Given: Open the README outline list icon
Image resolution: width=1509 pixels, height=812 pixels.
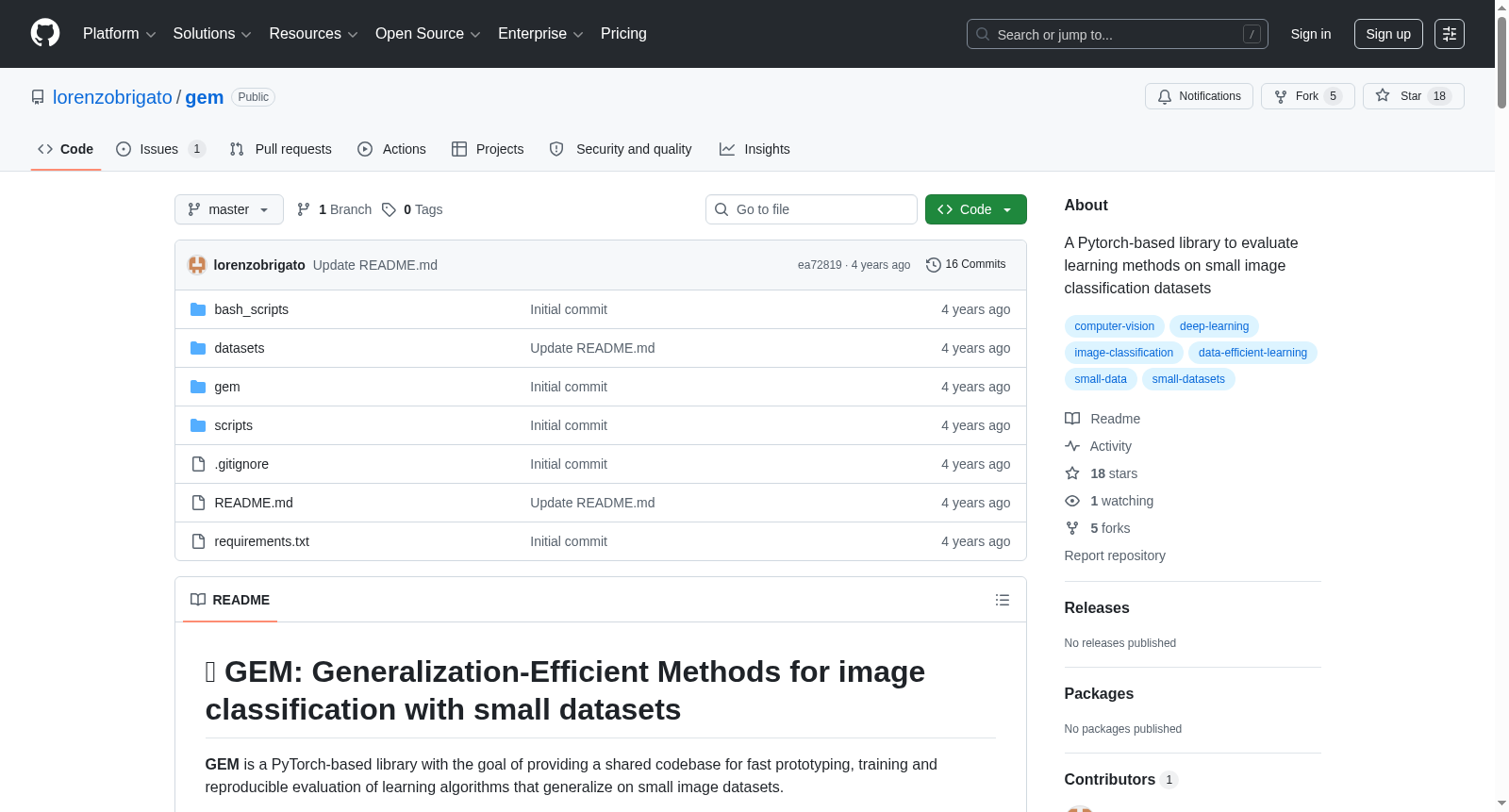Looking at the screenshot, I should point(1003,600).
